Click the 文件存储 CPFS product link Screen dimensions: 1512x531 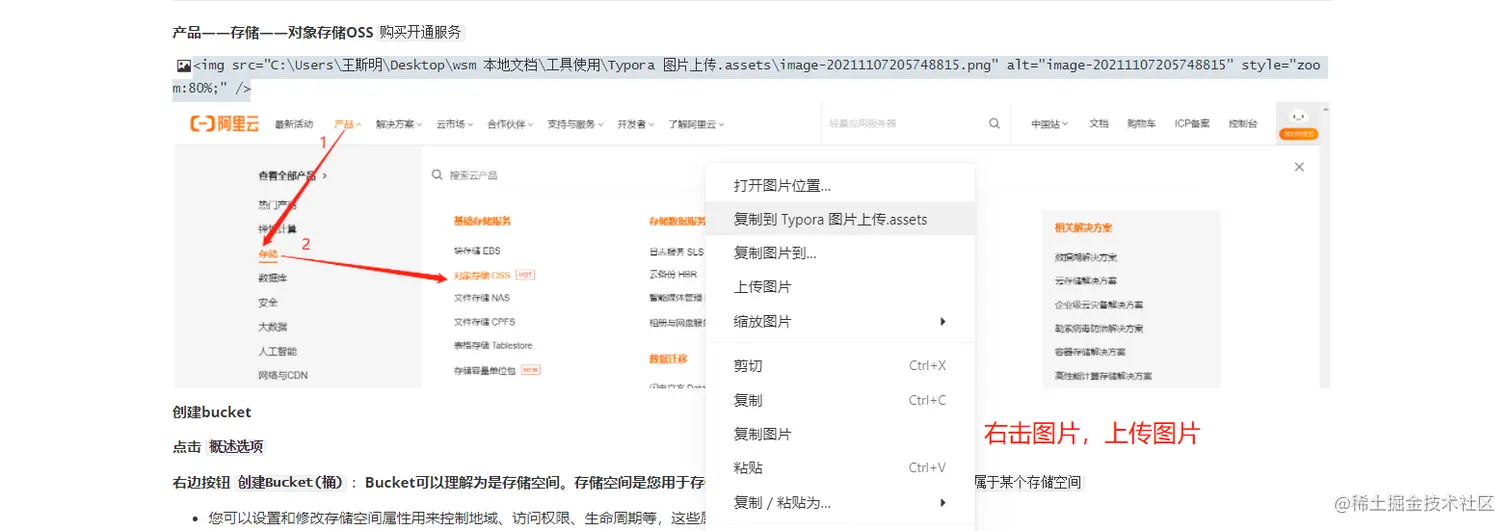point(484,322)
